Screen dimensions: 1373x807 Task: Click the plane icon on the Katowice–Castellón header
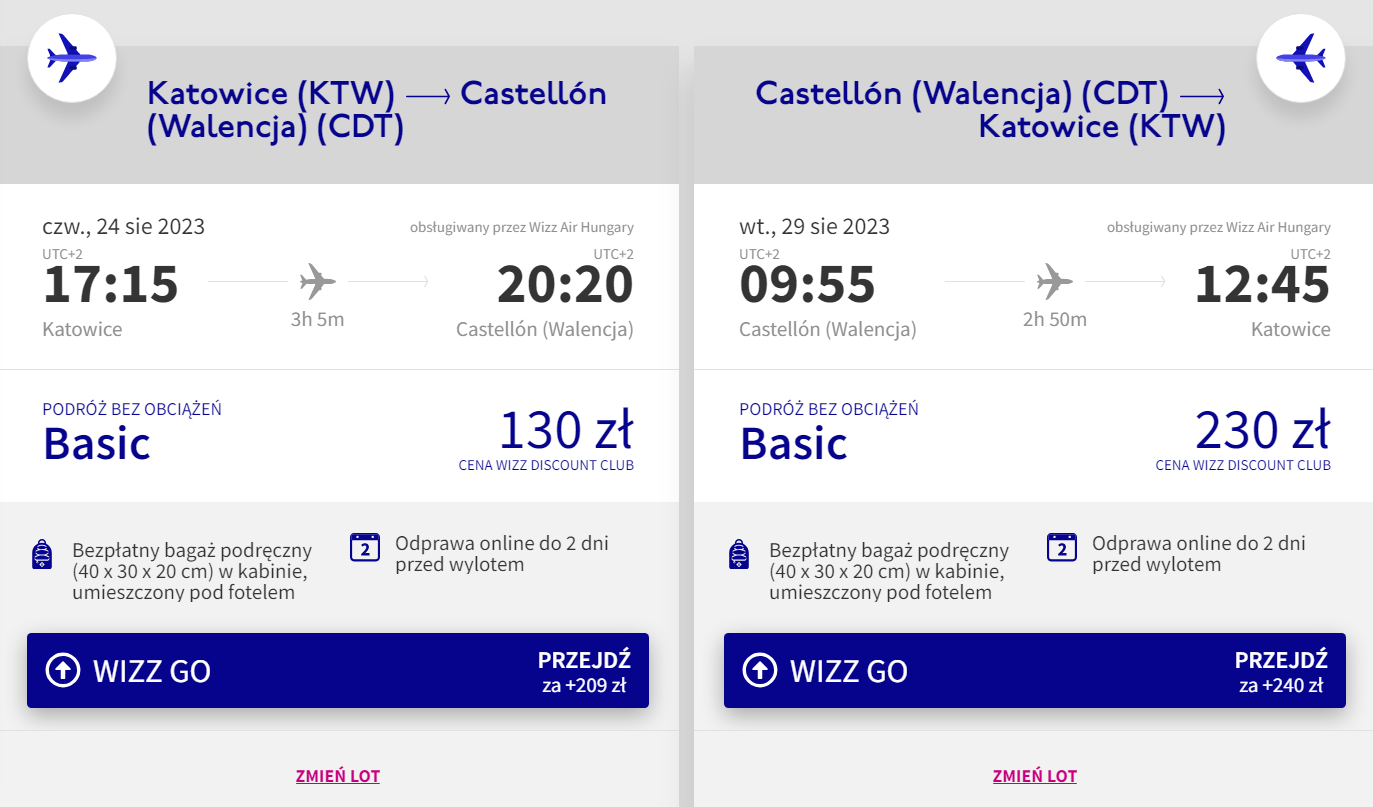click(72, 57)
